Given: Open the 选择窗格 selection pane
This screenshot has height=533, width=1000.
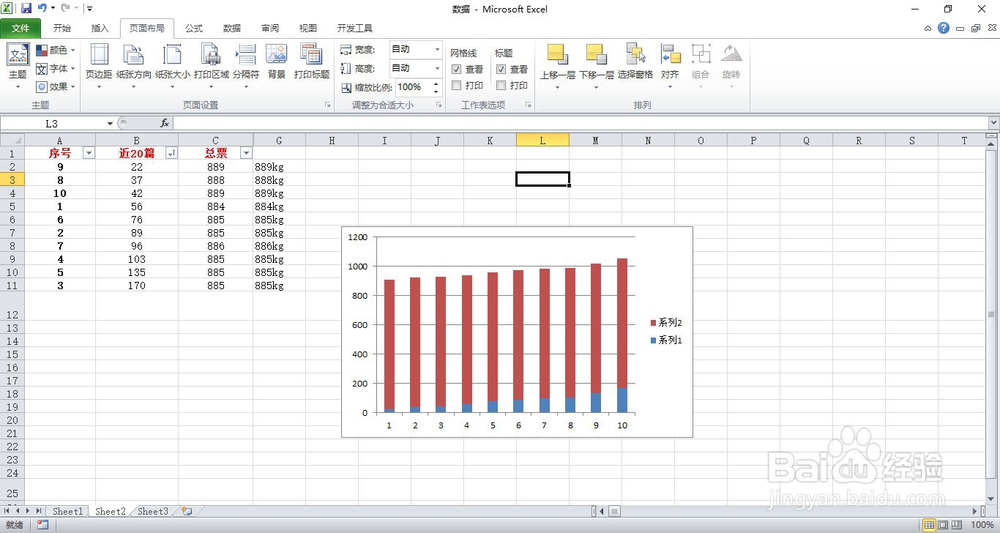Looking at the screenshot, I should pyautogui.click(x=635, y=62).
